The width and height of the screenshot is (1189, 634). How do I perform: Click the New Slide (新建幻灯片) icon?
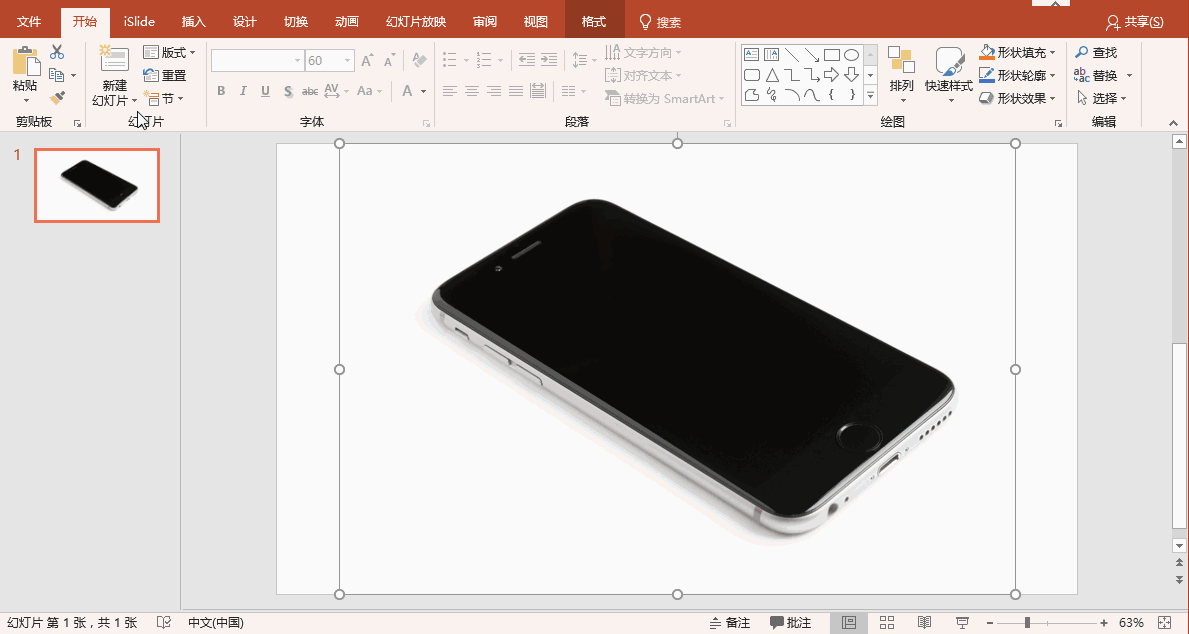click(115, 59)
